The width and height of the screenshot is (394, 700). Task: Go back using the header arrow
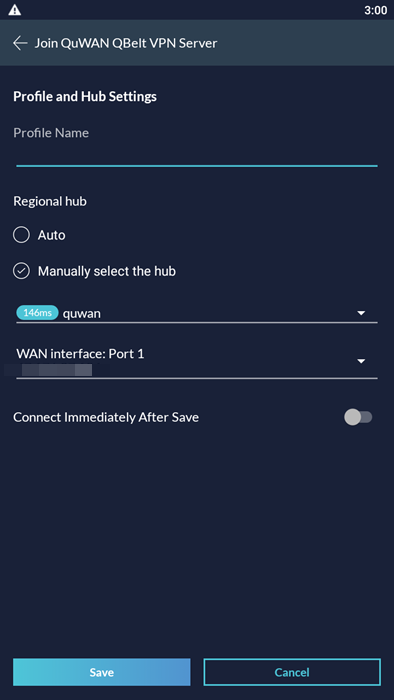20,43
